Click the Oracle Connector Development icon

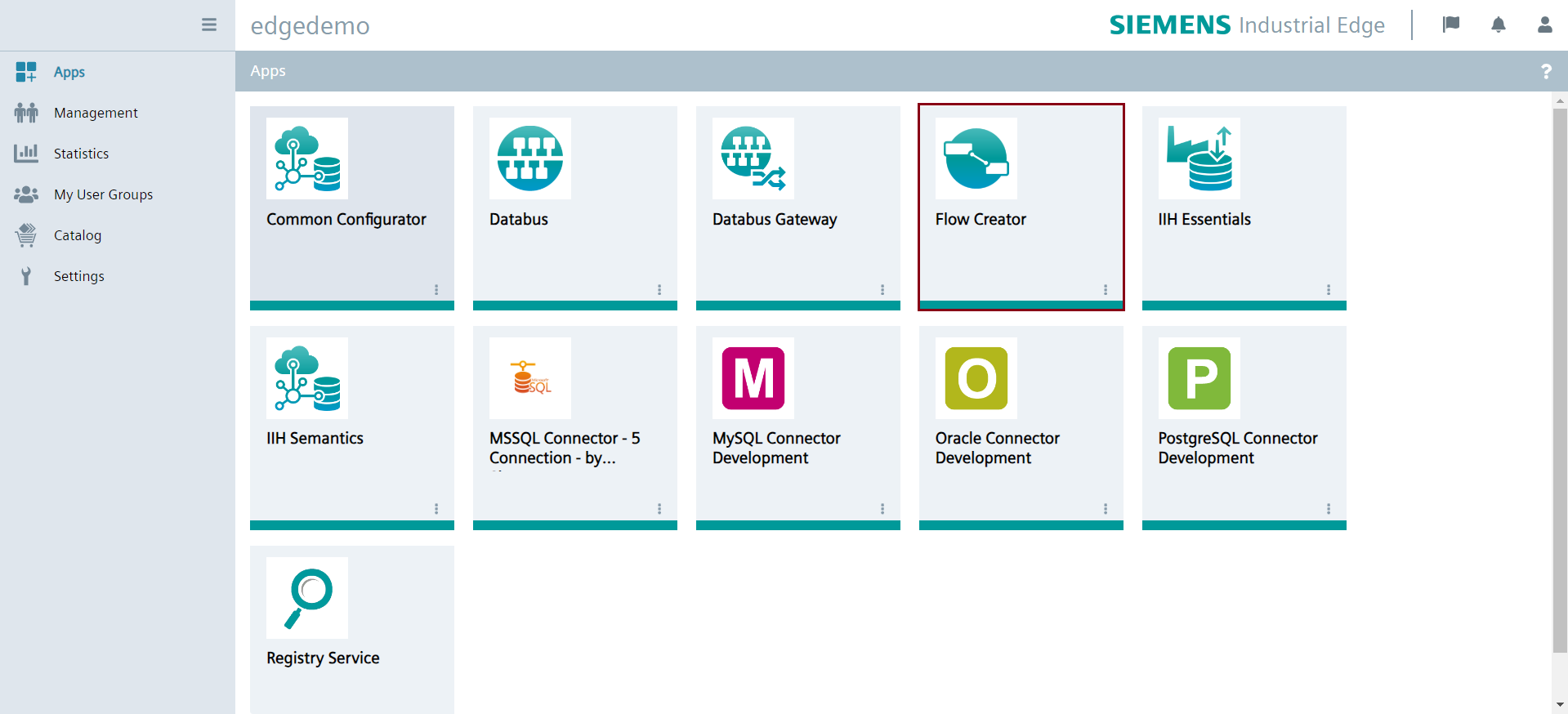point(976,378)
